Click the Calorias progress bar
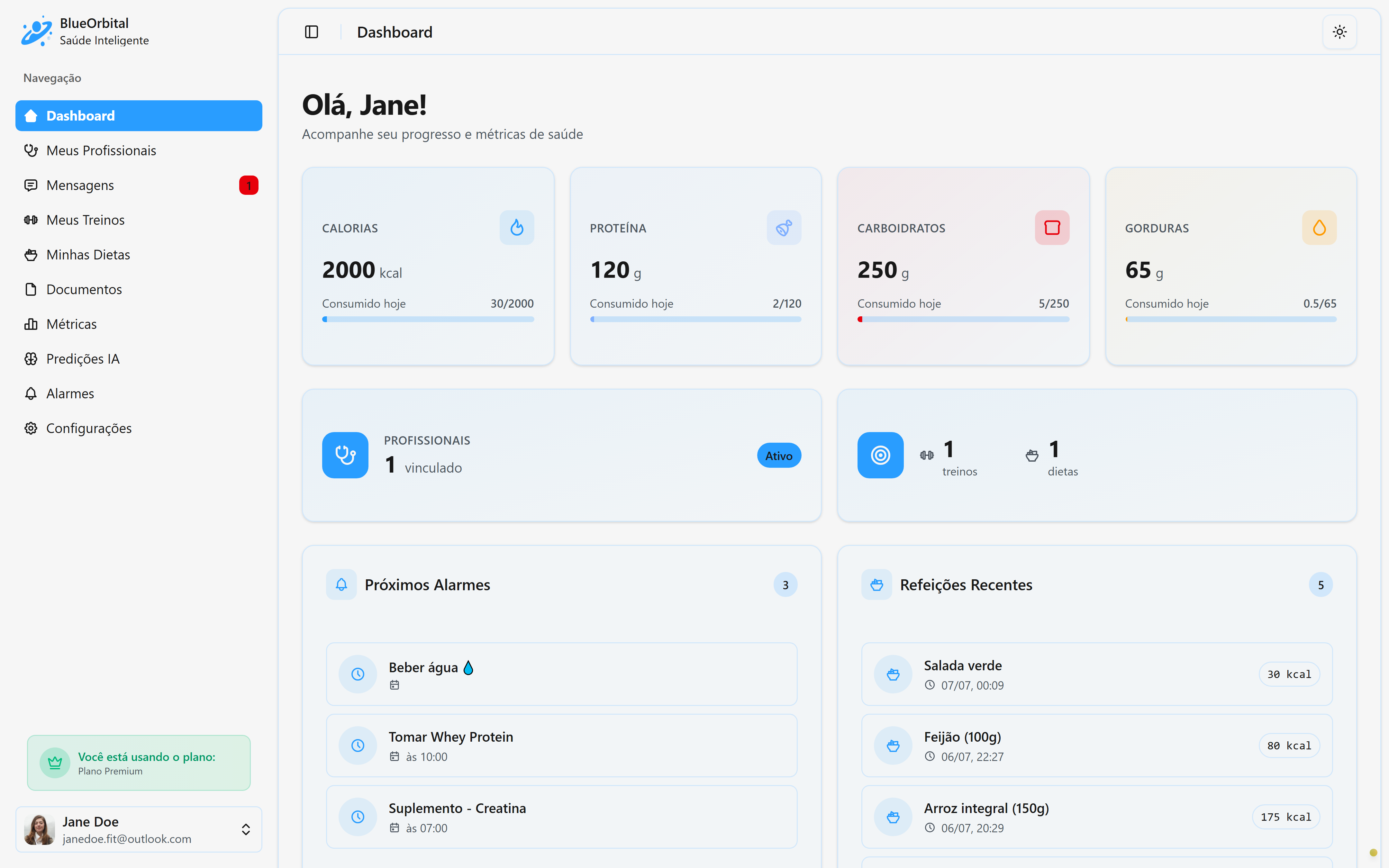This screenshot has height=868, width=1389. (x=428, y=319)
